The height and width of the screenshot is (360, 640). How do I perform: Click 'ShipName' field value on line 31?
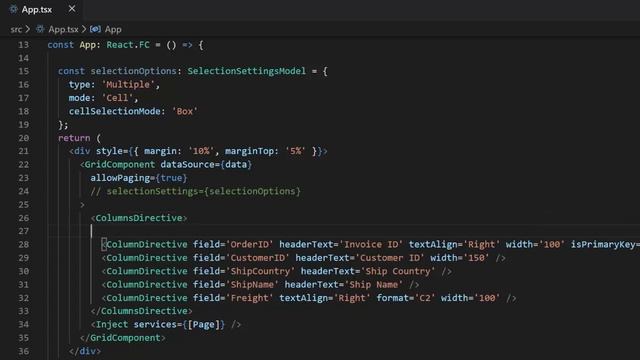point(252,284)
